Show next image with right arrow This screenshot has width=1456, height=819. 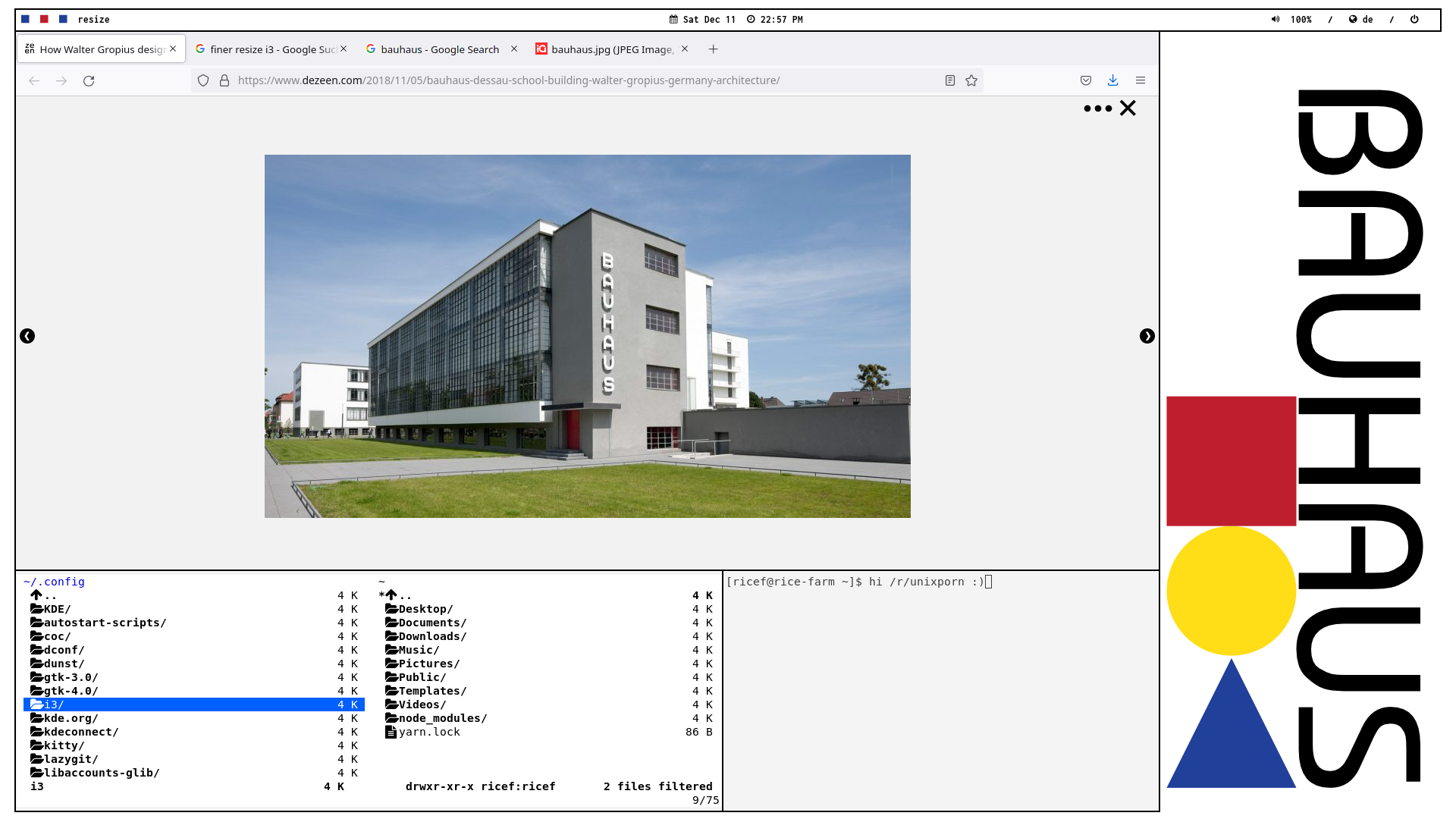[1147, 336]
